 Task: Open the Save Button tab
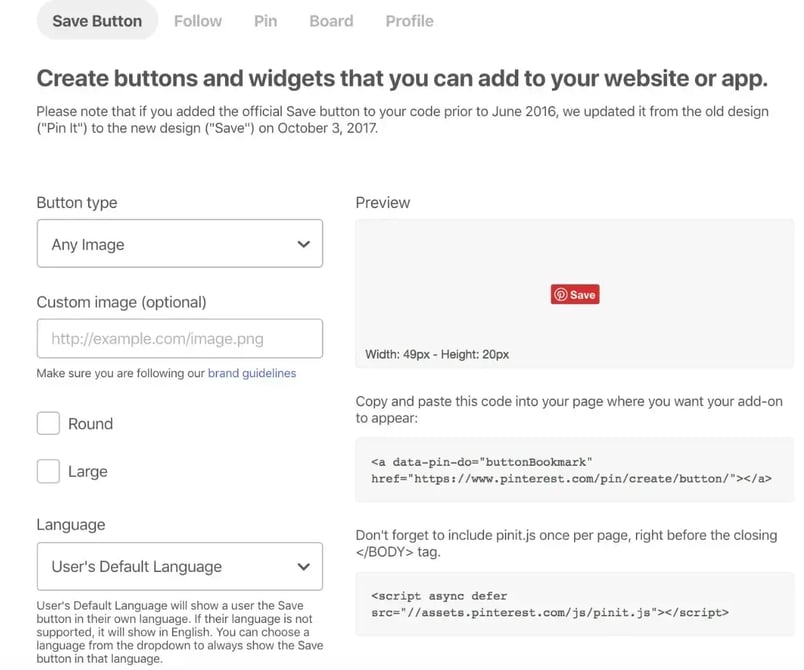tap(97, 21)
